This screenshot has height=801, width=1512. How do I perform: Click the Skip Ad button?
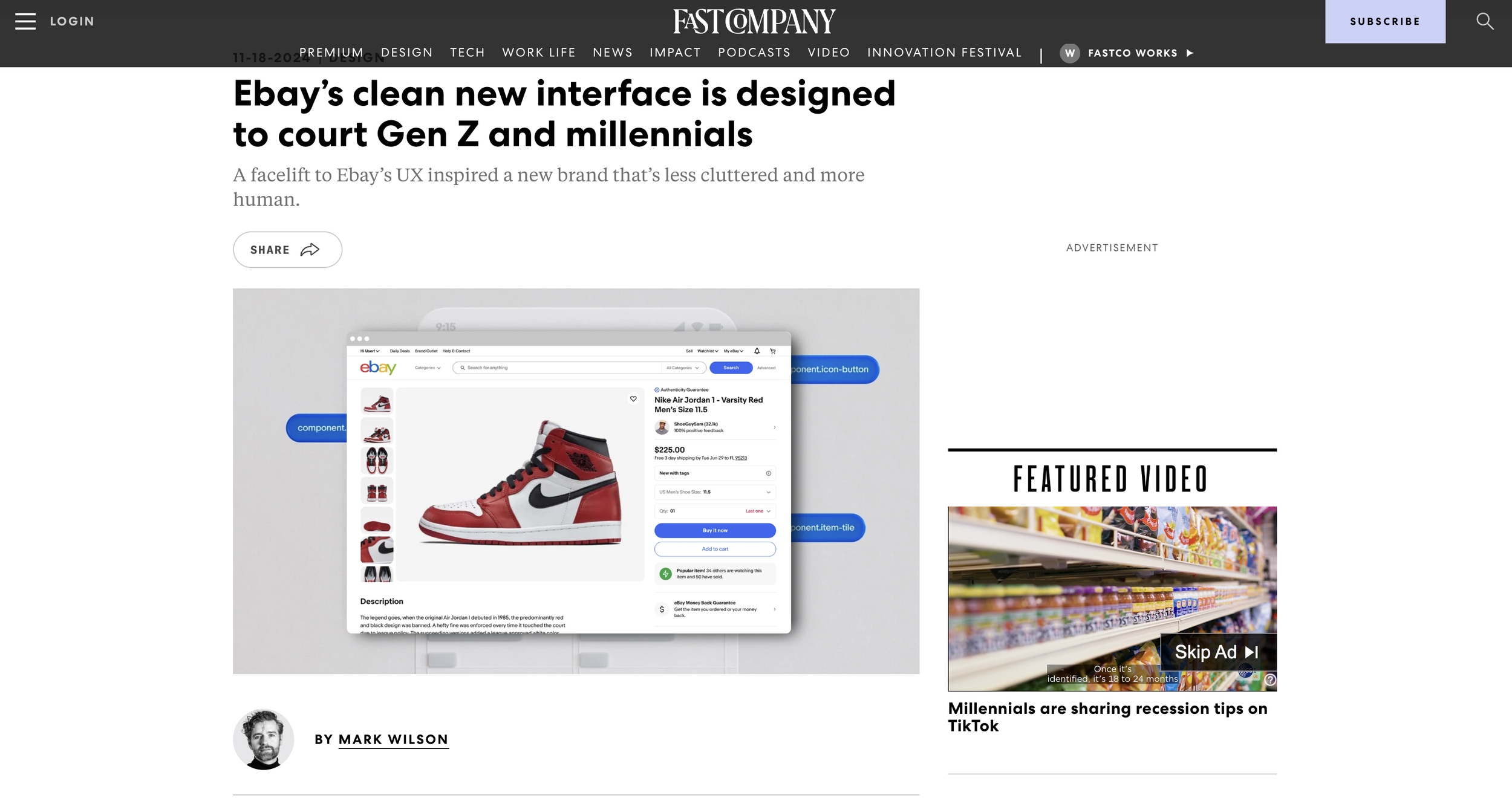[x=1218, y=652]
